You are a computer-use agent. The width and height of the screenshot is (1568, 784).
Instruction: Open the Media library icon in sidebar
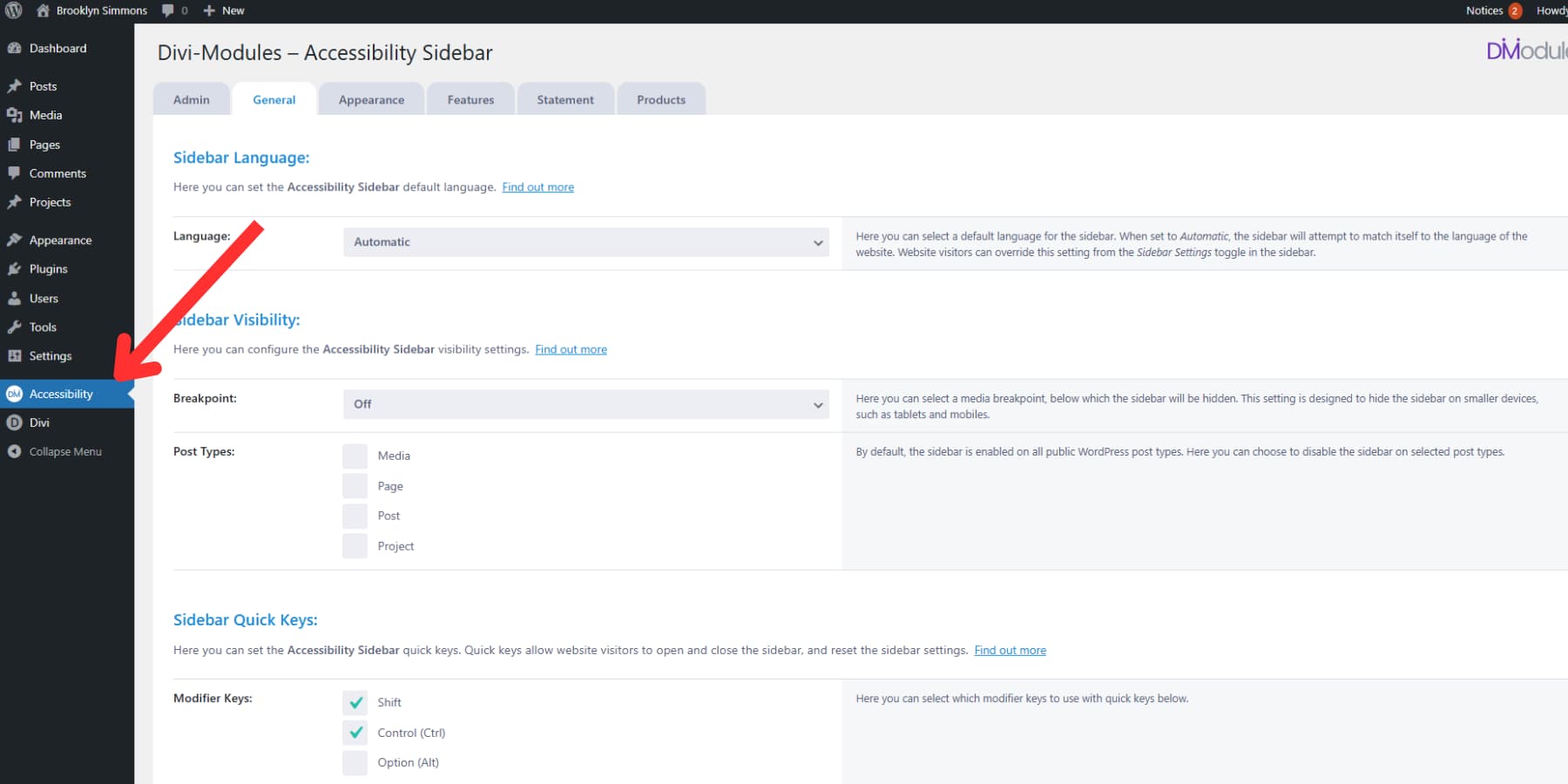[15, 115]
